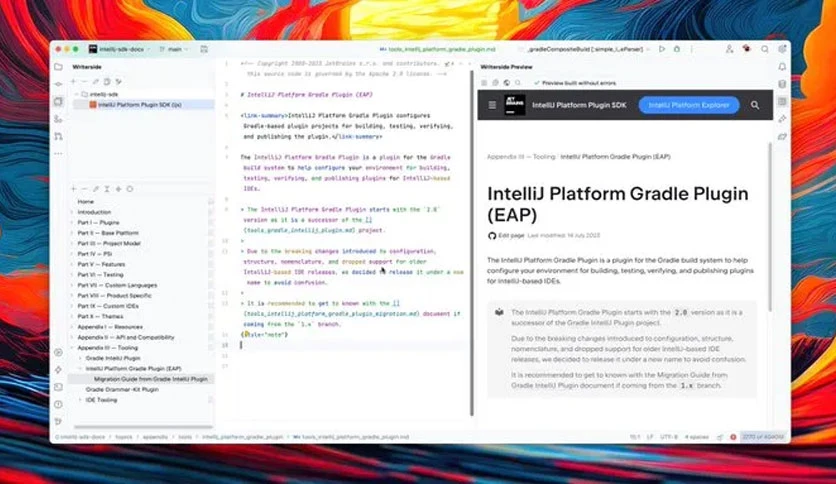Click the minus icon in the Writerside instances toolbar

coord(84,82)
